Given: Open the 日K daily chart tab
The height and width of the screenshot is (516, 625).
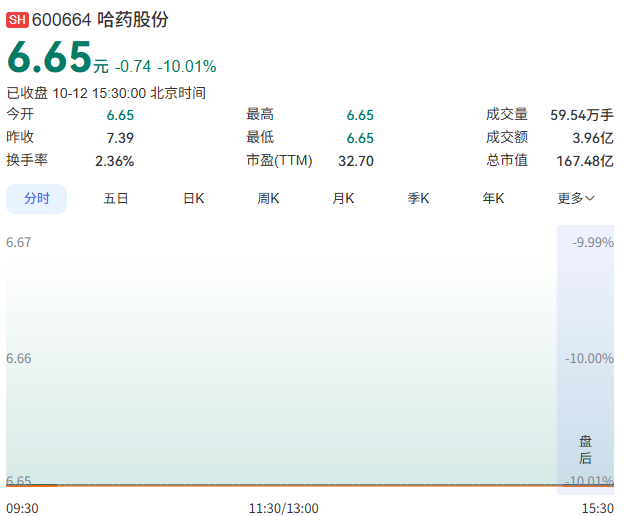Looking at the screenshot, I should click(x=194, y=198).
